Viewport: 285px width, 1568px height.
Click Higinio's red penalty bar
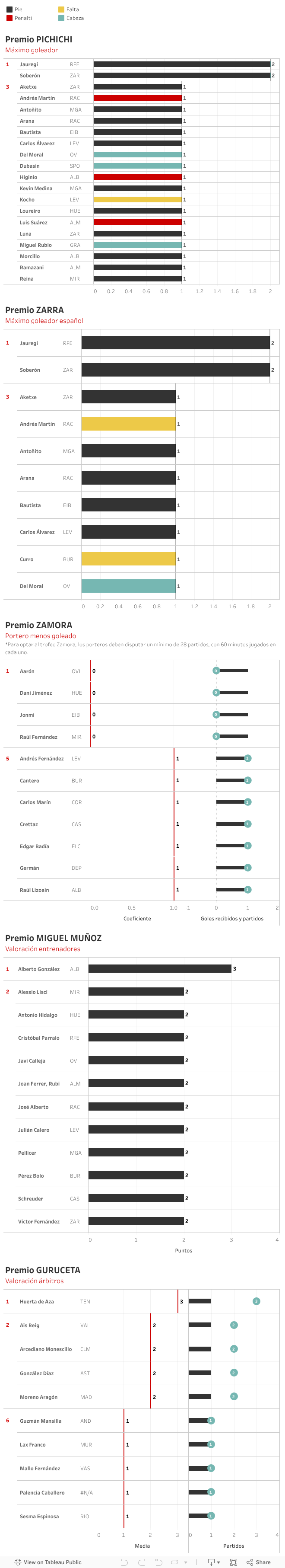pyautogui.click(x=137, y=177)
